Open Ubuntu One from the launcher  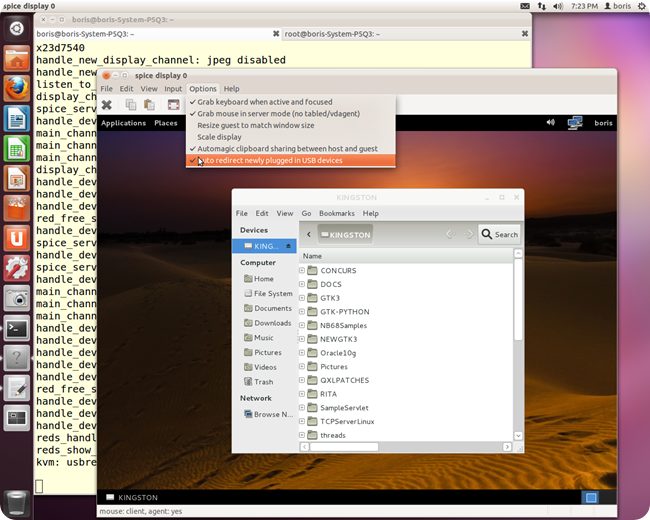(16, 238)
